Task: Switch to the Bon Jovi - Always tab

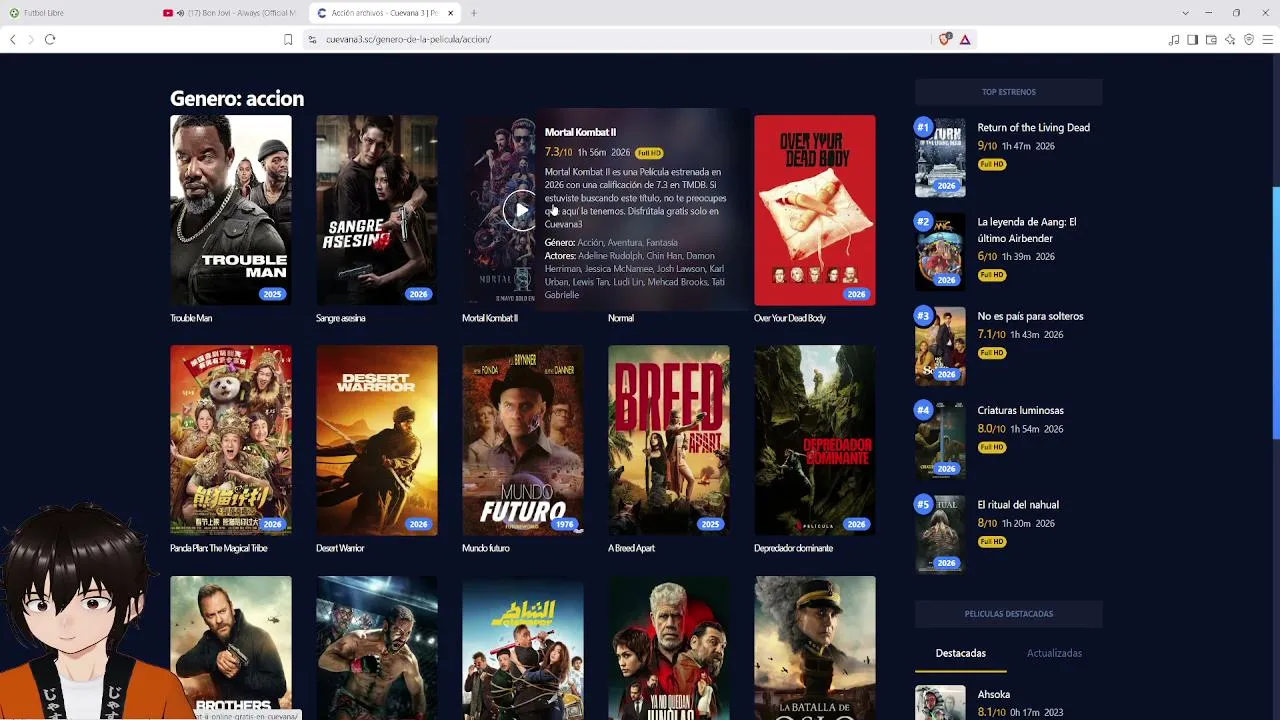Action: click(x=232, y=13)
